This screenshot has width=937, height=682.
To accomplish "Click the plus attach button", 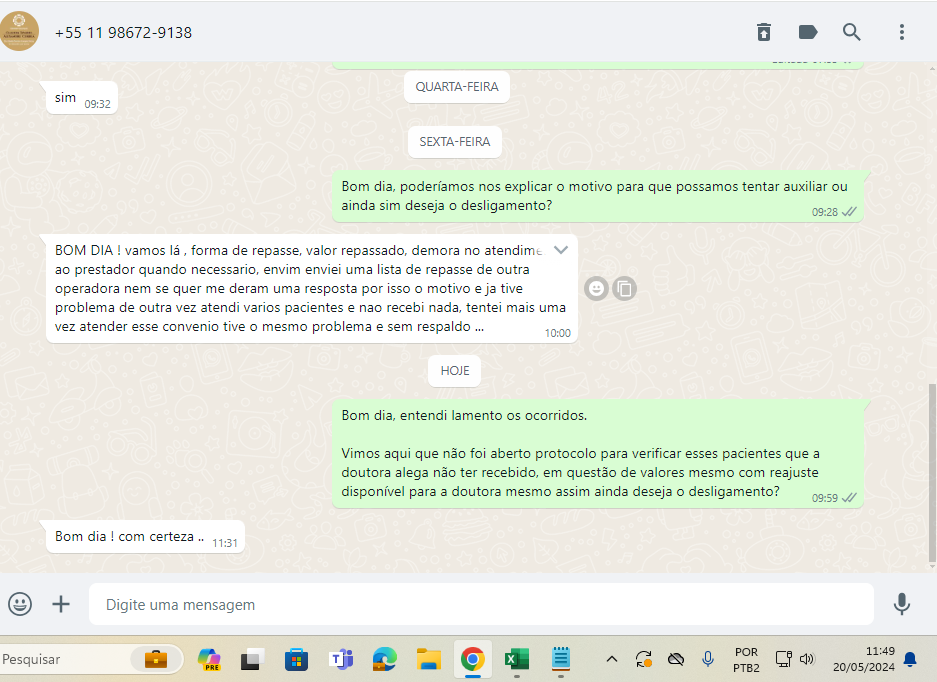I will [61, 604].
